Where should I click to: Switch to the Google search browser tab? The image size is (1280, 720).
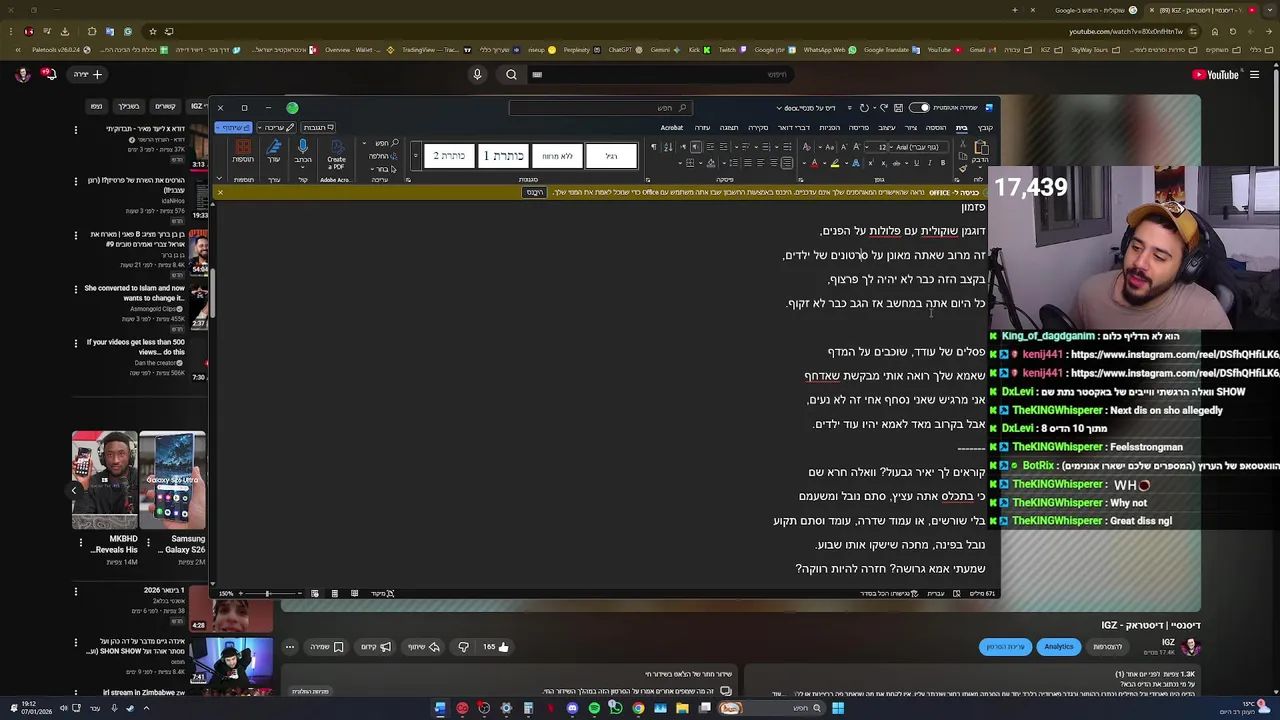pyautogui.click(x=1095, y=10)
